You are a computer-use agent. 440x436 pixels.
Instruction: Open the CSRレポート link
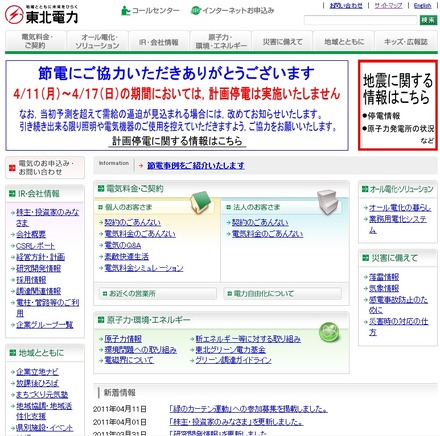35,246
